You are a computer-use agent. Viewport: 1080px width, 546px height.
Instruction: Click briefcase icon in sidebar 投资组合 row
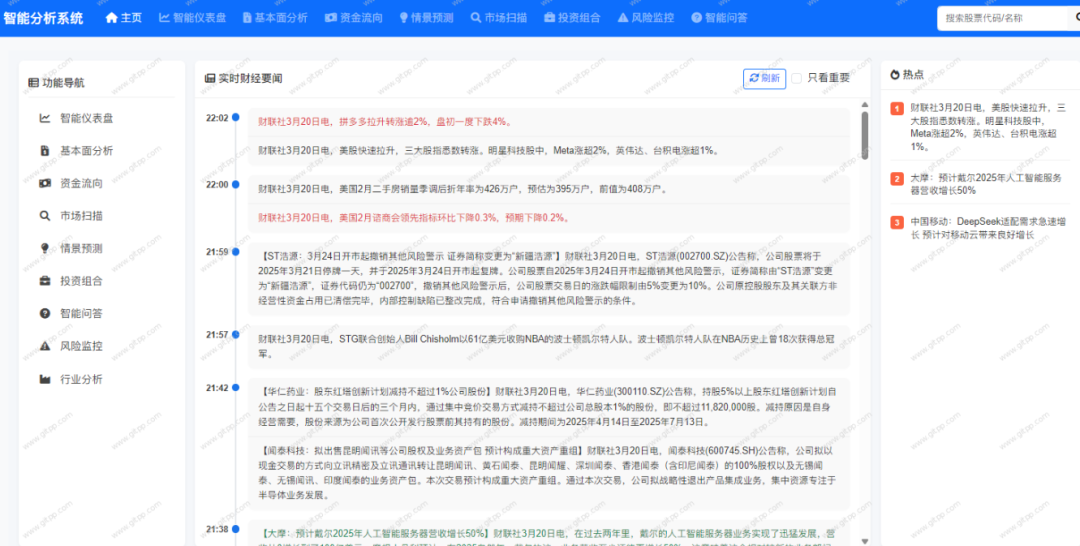[x=45, y=281]
